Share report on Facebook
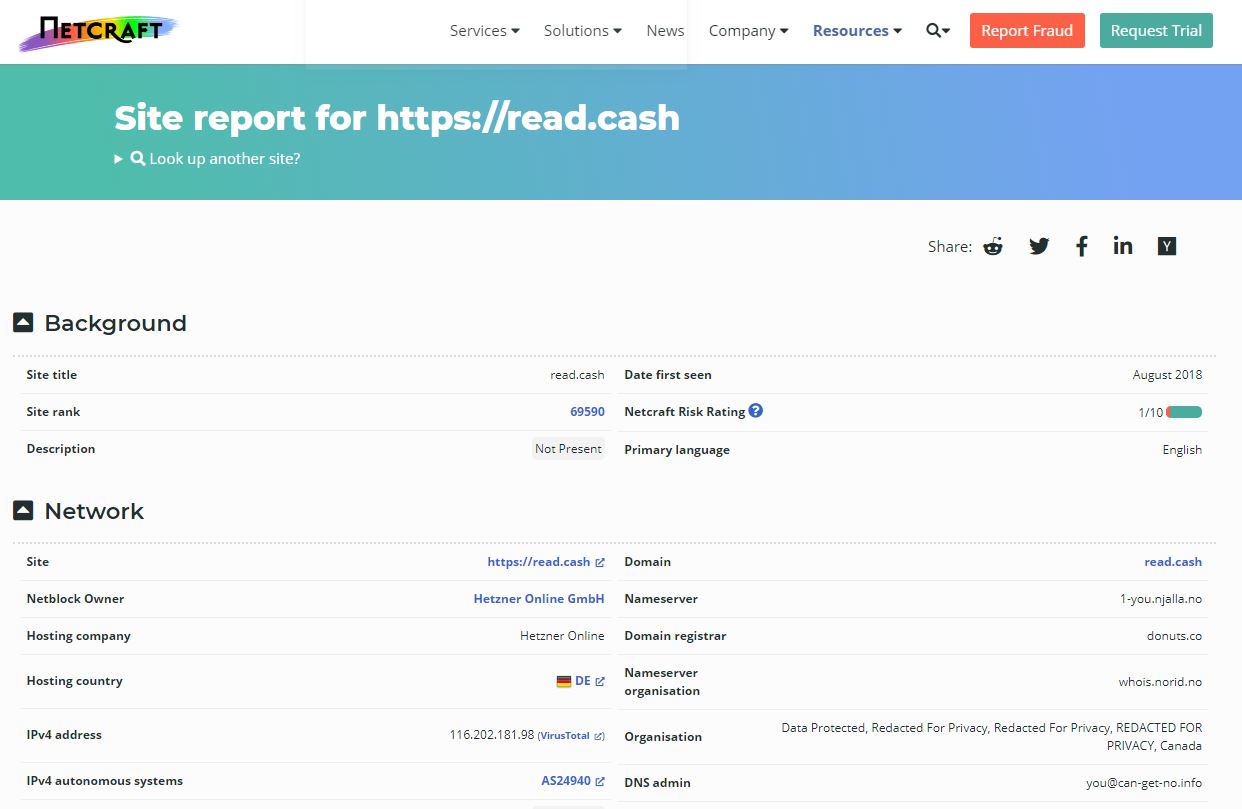Image resolution: width=1242 pixels, height=809 pixels. (1081, 246)
